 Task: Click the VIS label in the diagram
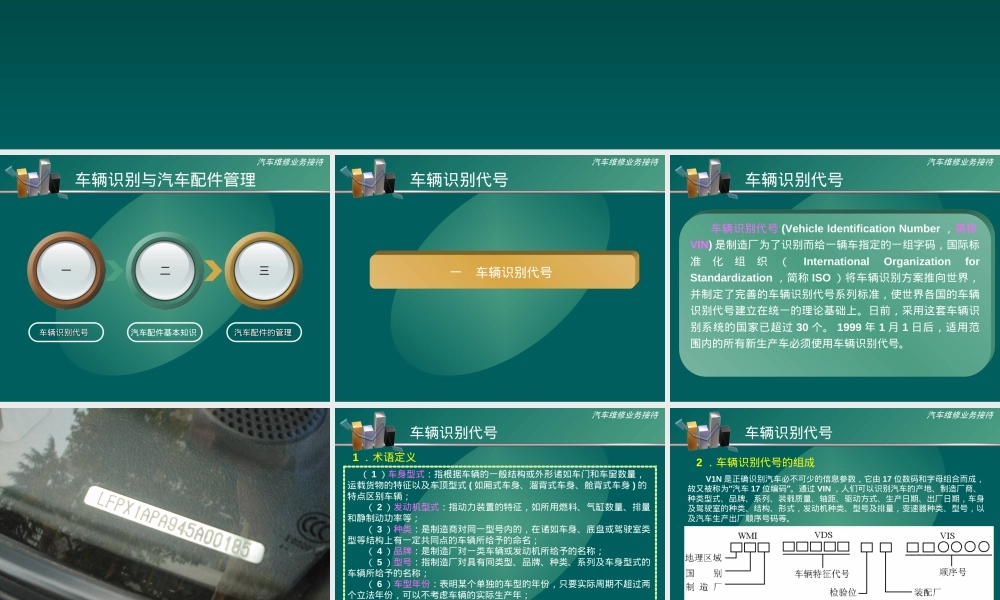(x=947, y=536)
